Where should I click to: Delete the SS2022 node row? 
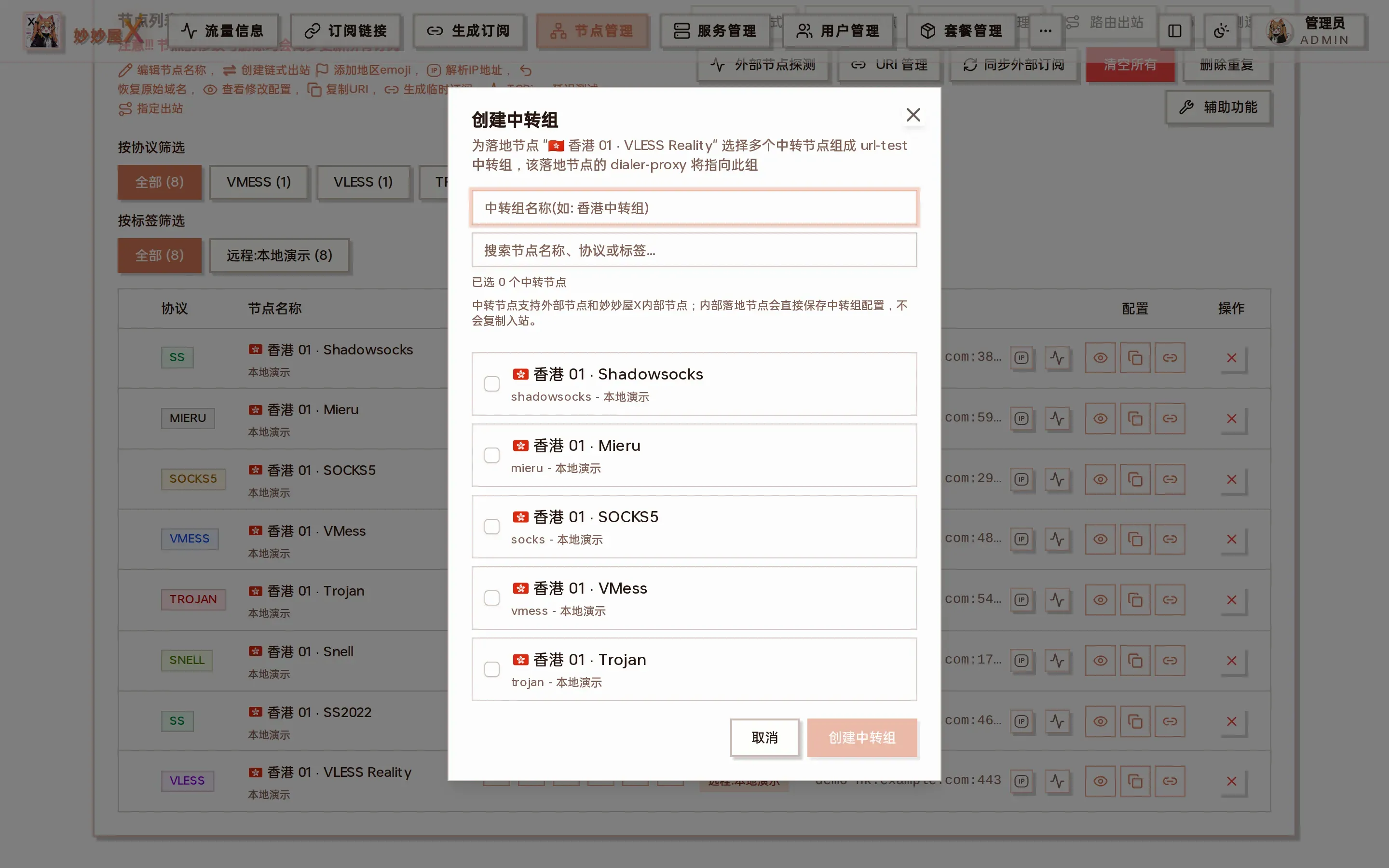point(1231,721)
